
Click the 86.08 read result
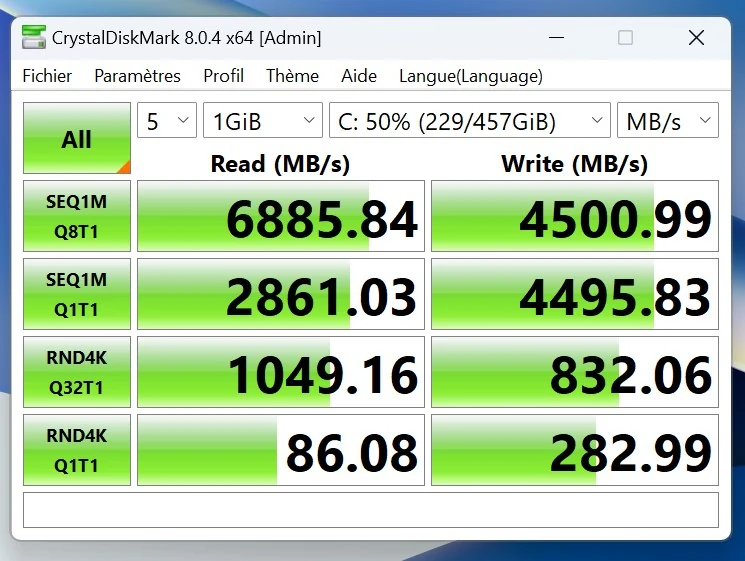281,450
